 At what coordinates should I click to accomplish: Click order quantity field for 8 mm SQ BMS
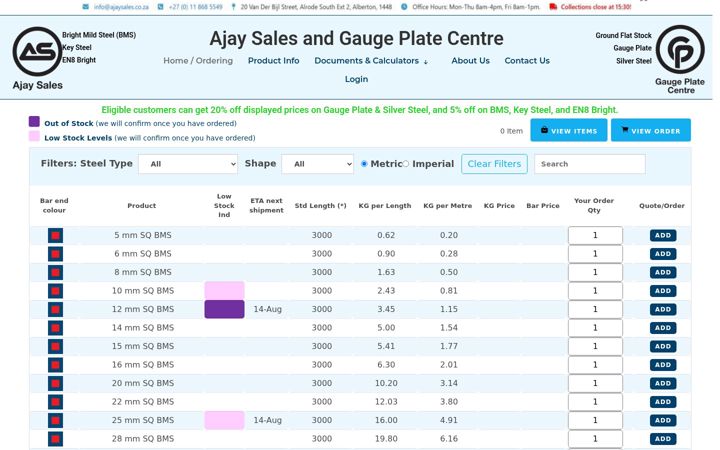pyautogui.click(x=595, y=272)
